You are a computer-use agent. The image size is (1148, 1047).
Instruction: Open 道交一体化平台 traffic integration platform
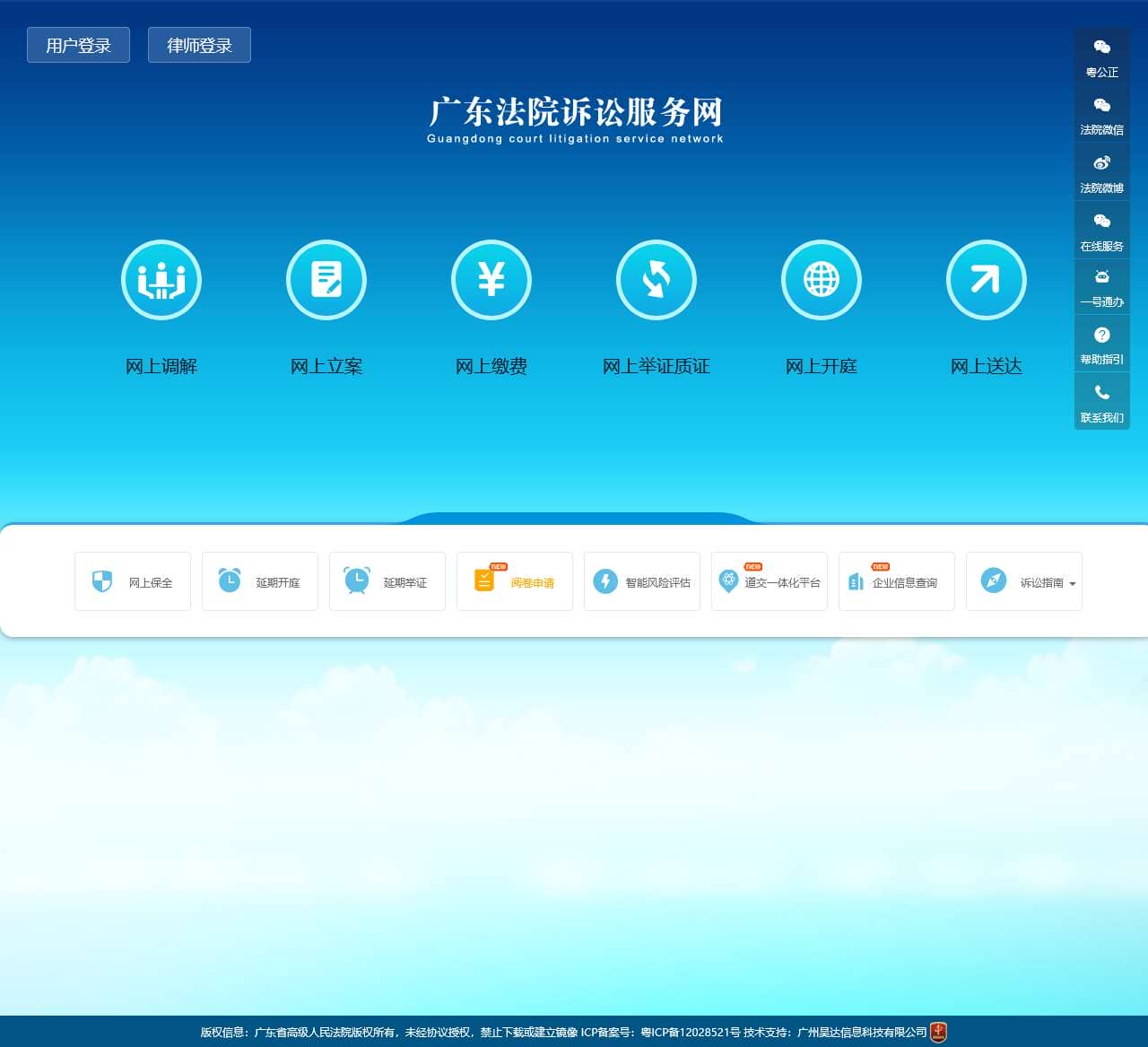click(x=769, y=581)
